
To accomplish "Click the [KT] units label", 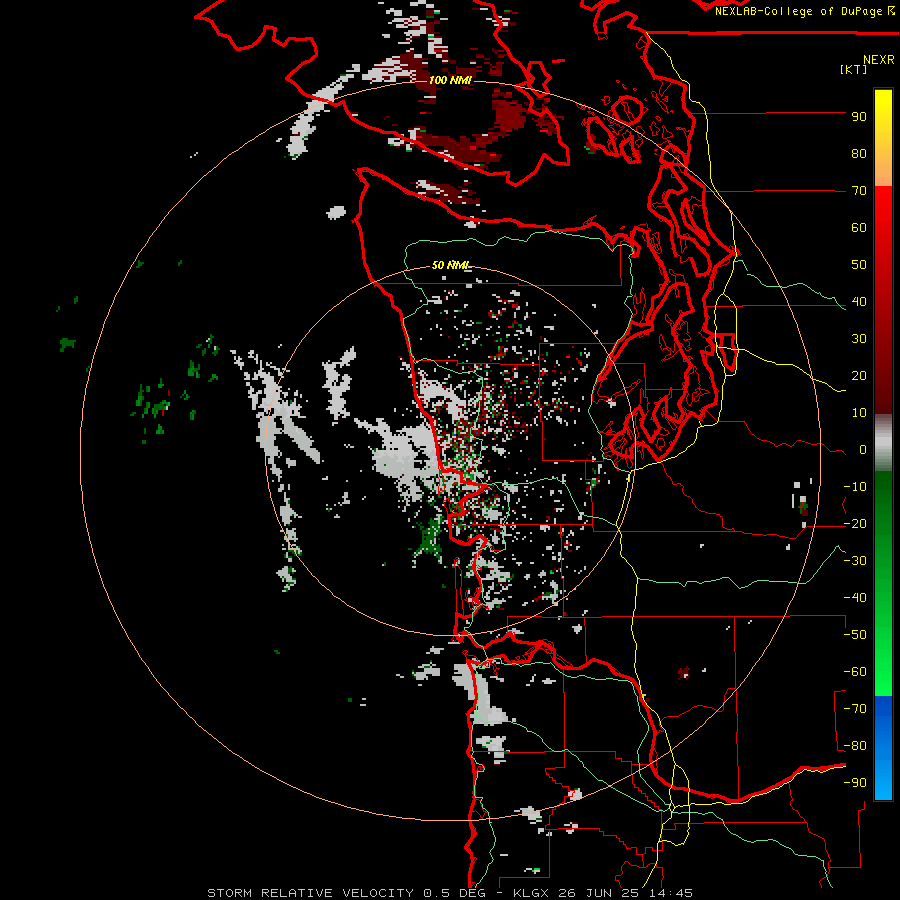I will click(x=854, y=69).
